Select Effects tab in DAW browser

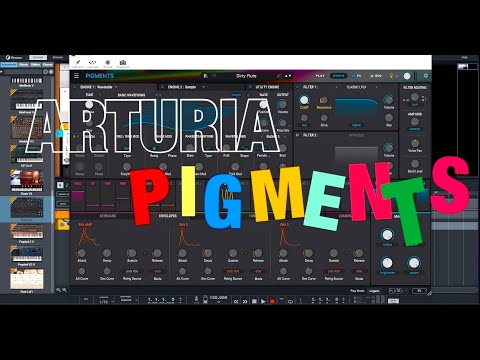tap(23, 65)
